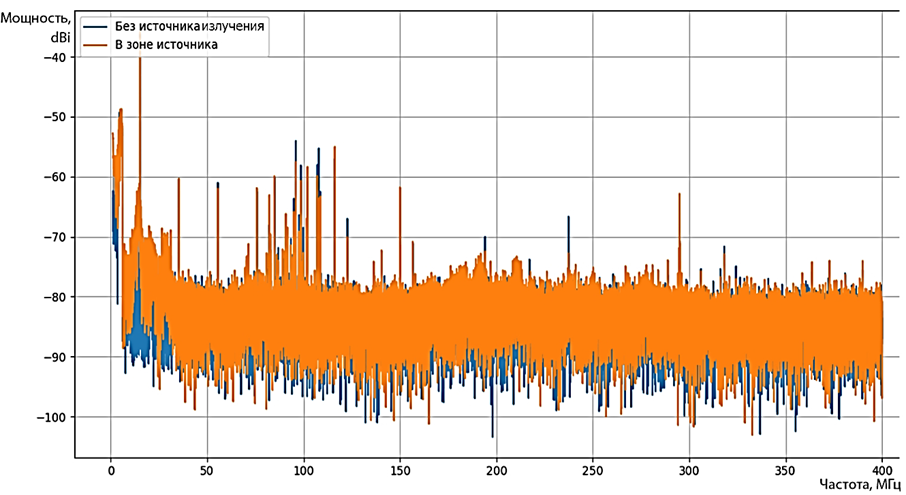Click the 0 tick label on x-axis
Image resolution: width=906 pixels, height=495 pixels.
111,468
